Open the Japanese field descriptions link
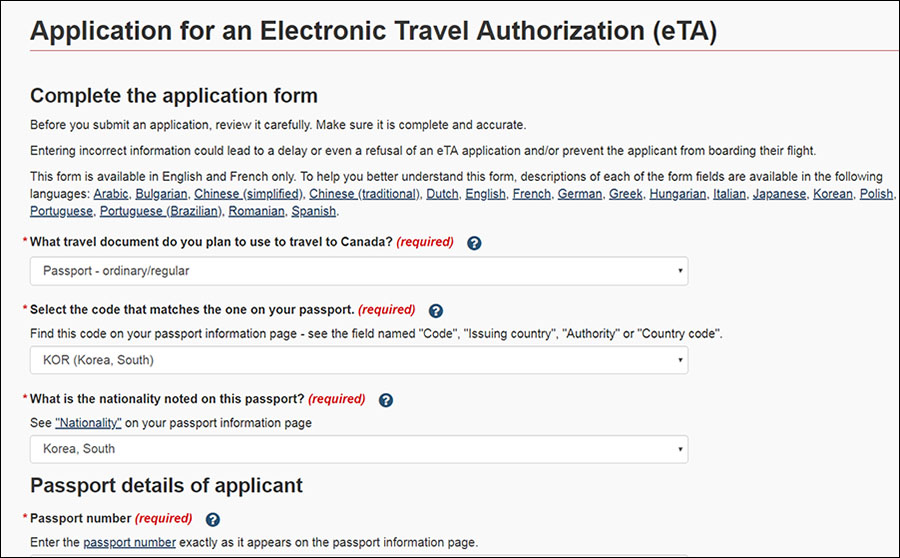Viewport: 900px width, 558px height. click(779, 194)
